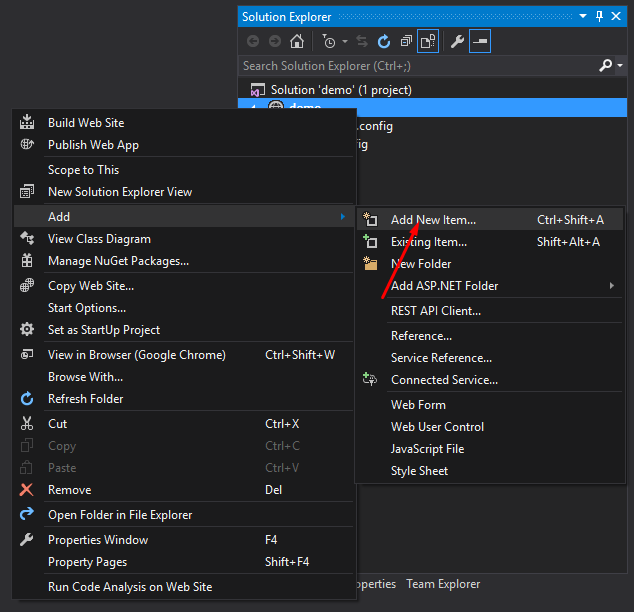This screenshot has height=612, width=634.
Task: Open Properties Window entry
Action: coord(184,540)
